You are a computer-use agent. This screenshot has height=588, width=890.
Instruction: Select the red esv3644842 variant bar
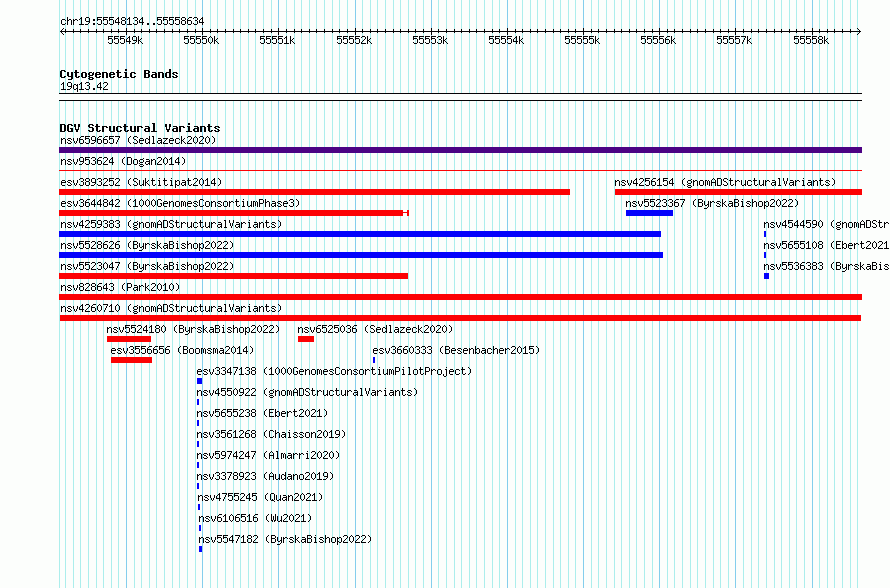click(234, 213)
